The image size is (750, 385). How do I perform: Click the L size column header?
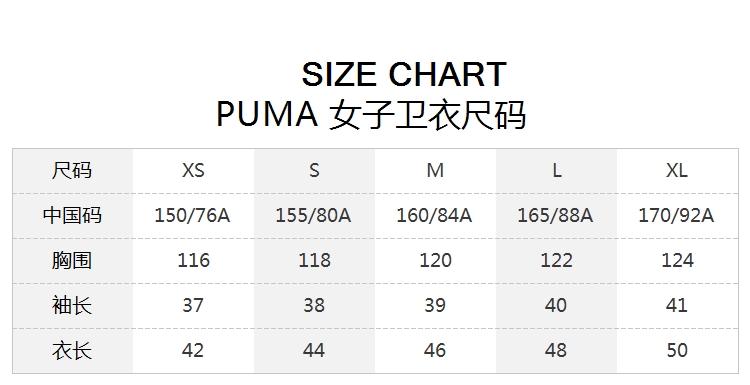[557, 170]
